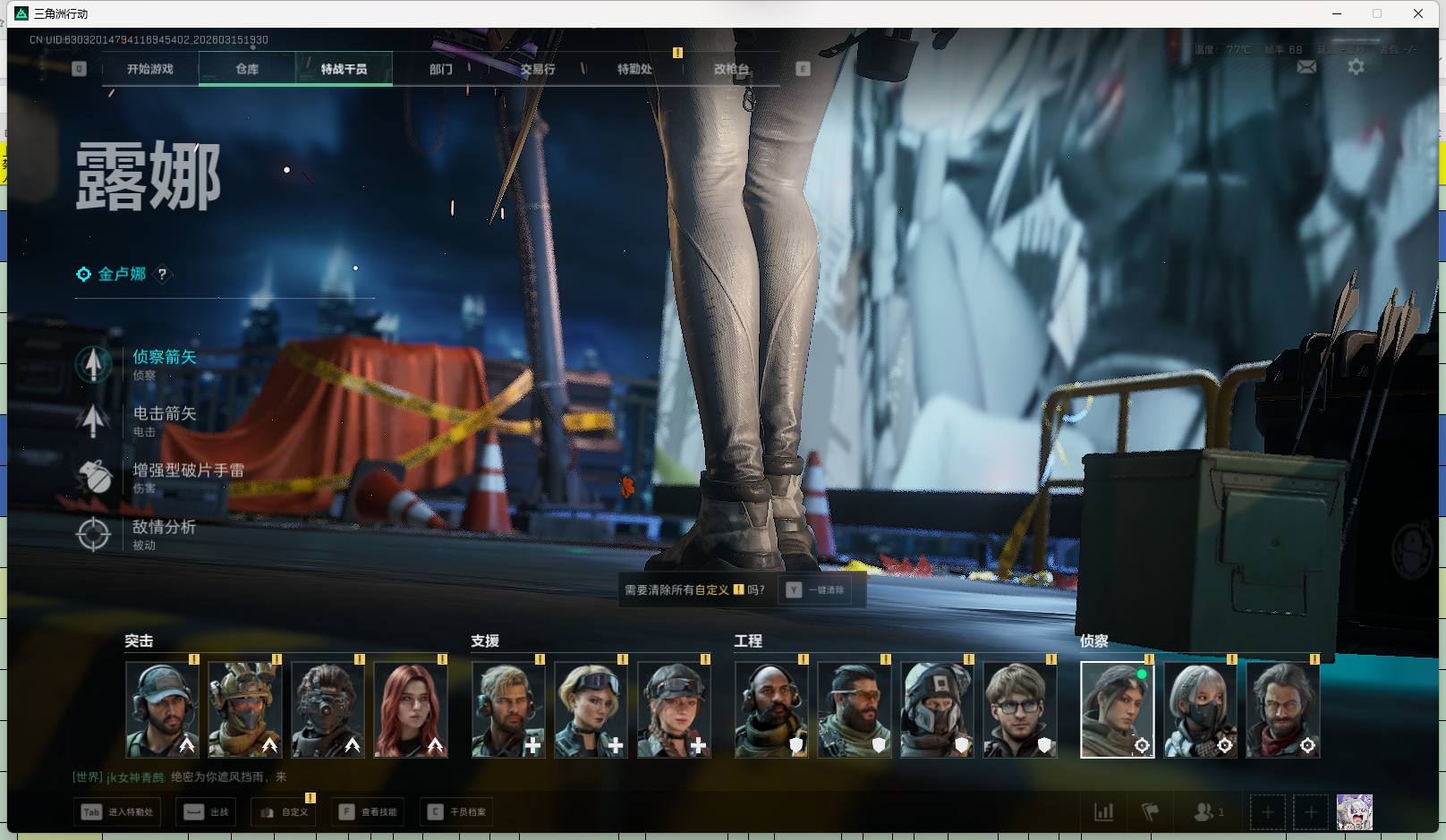Switch to the 仓库 tab

click(247, 69)
